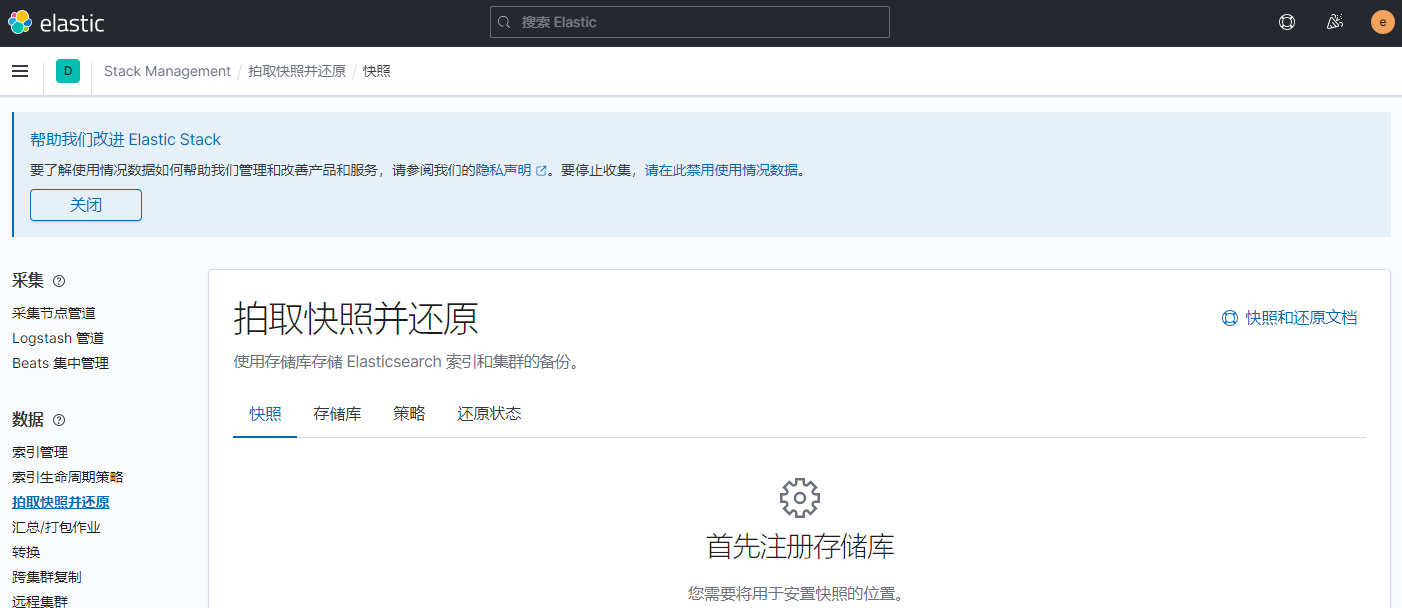The image size is (1402, 608).
Task: Click the search magnifier icon
Action: 505,22
